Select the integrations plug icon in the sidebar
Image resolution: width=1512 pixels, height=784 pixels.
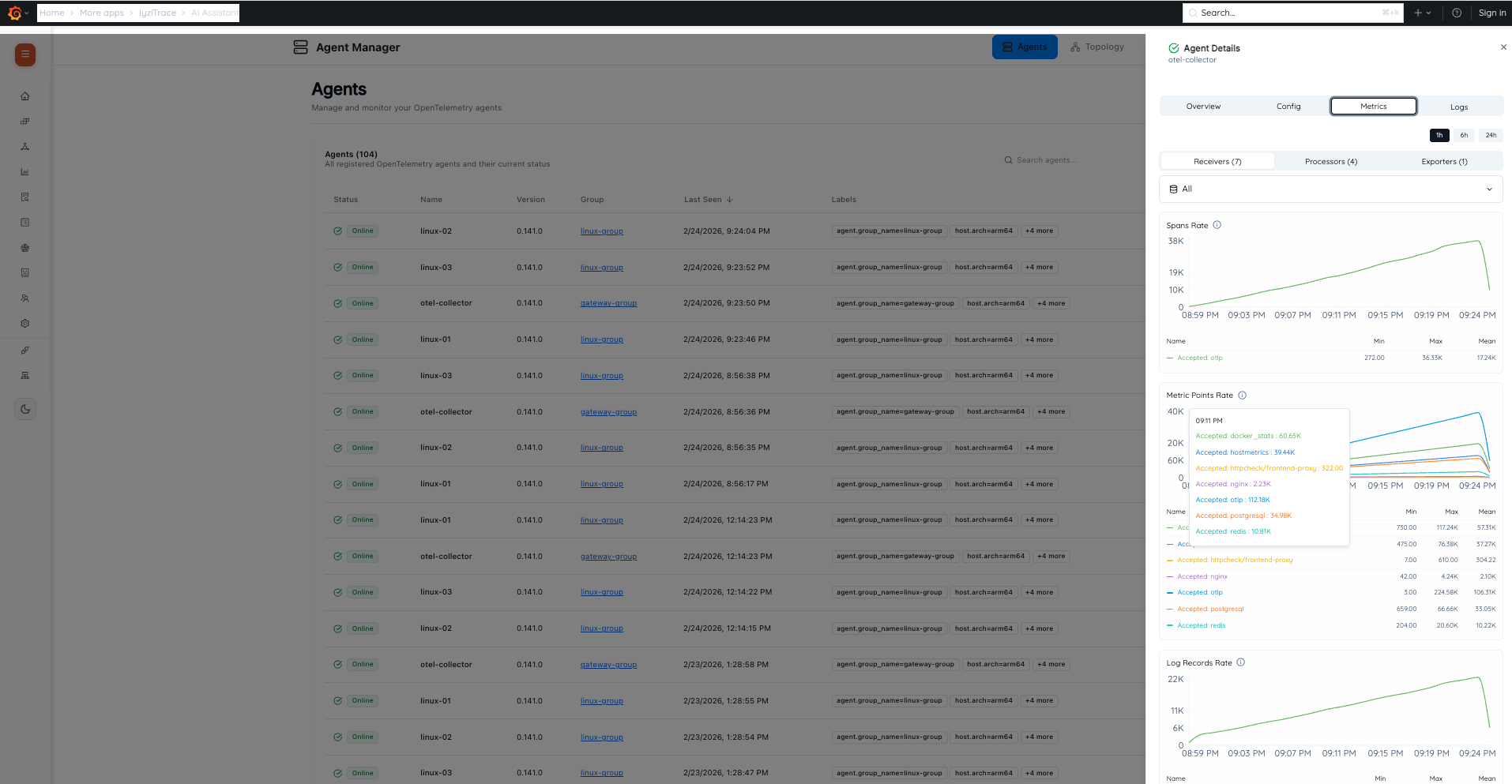(x=24, y=350)
